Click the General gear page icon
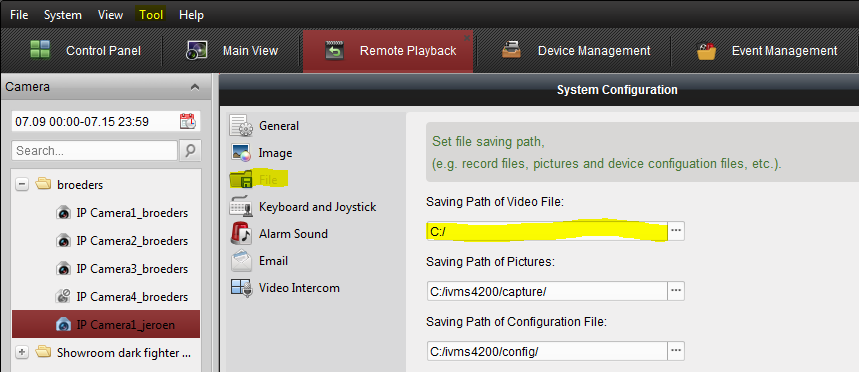This screenshot has height=372, width=859. pyautogui.click(x=242, y=125)
